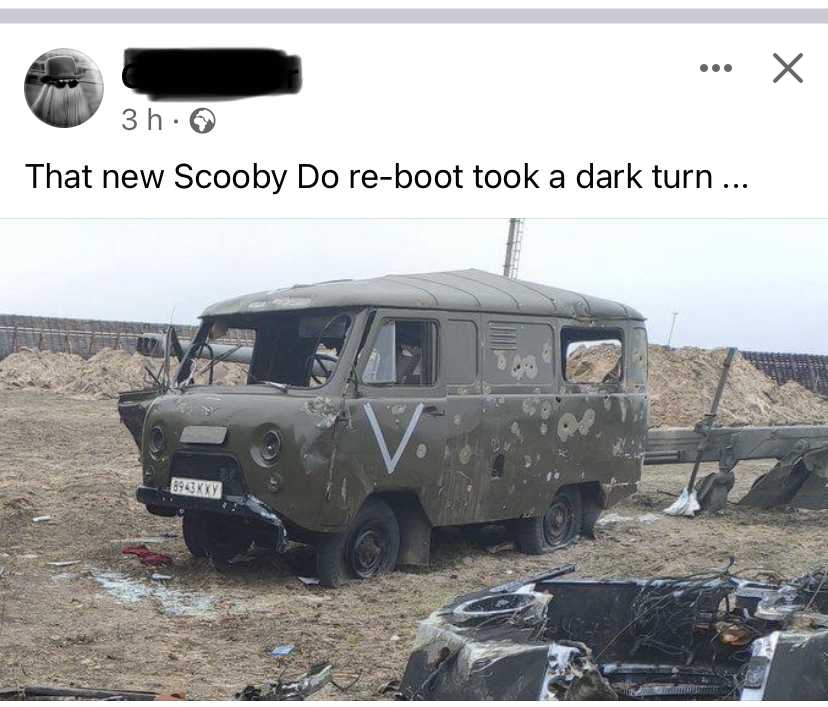Select the Scooby Do re-boot caption text
This screenshot has height=707, width=828.
click(386, 176)
